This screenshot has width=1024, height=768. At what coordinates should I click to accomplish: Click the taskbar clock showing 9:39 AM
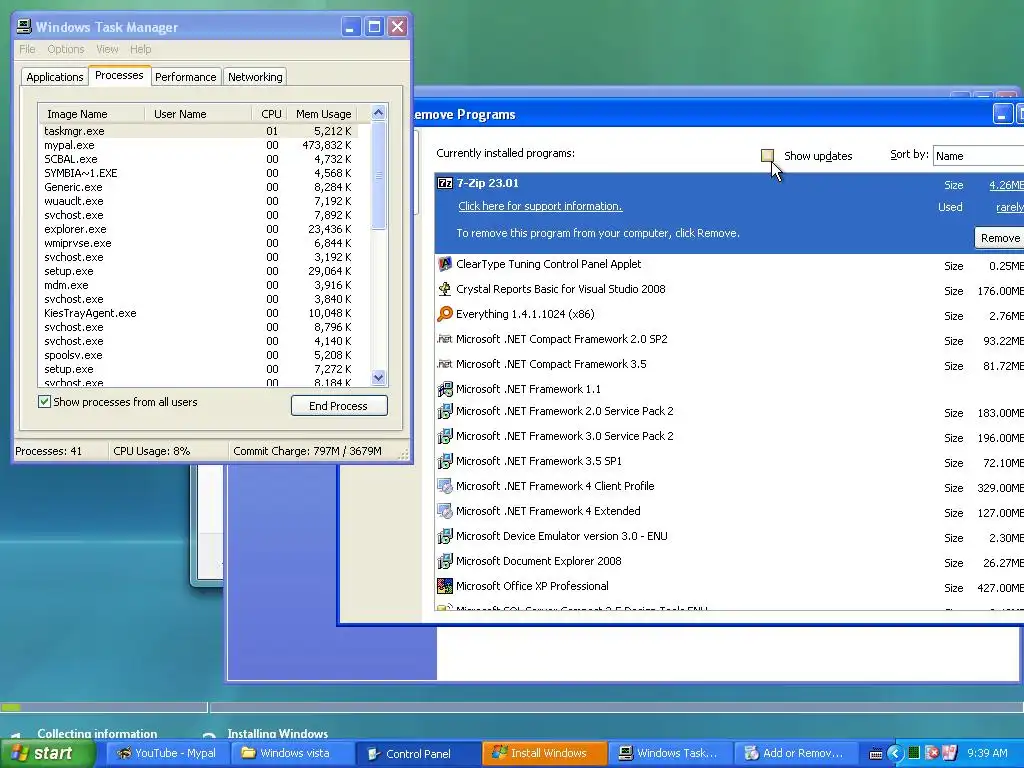tap(987, 754)
